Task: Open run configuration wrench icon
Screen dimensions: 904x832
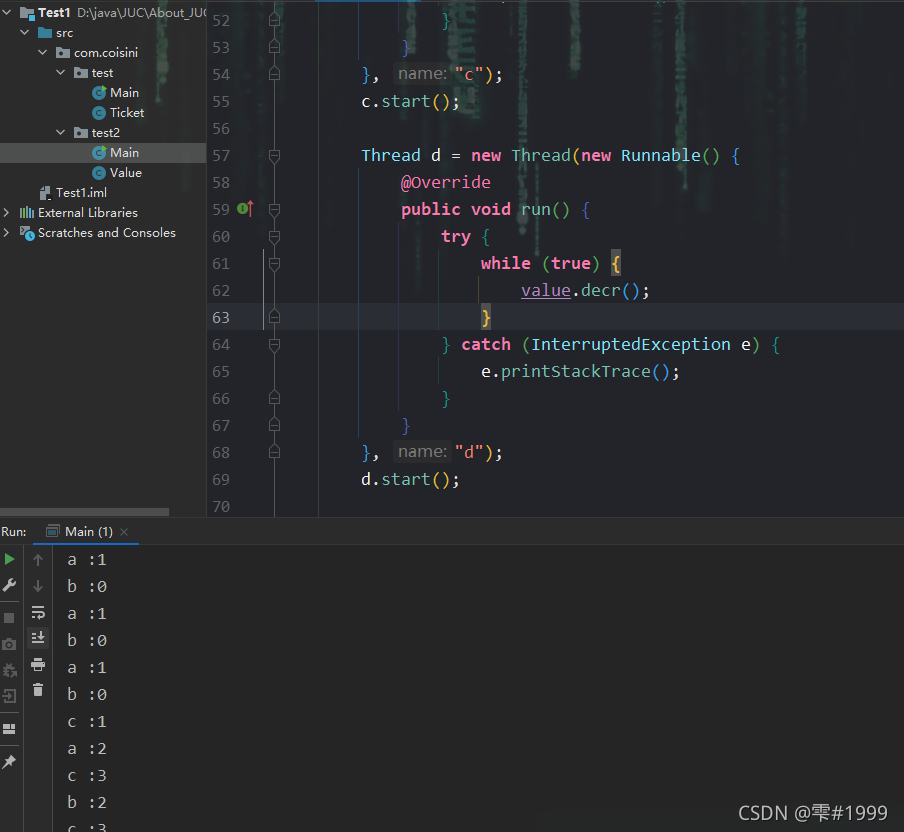Action: [x=9, y=586]
